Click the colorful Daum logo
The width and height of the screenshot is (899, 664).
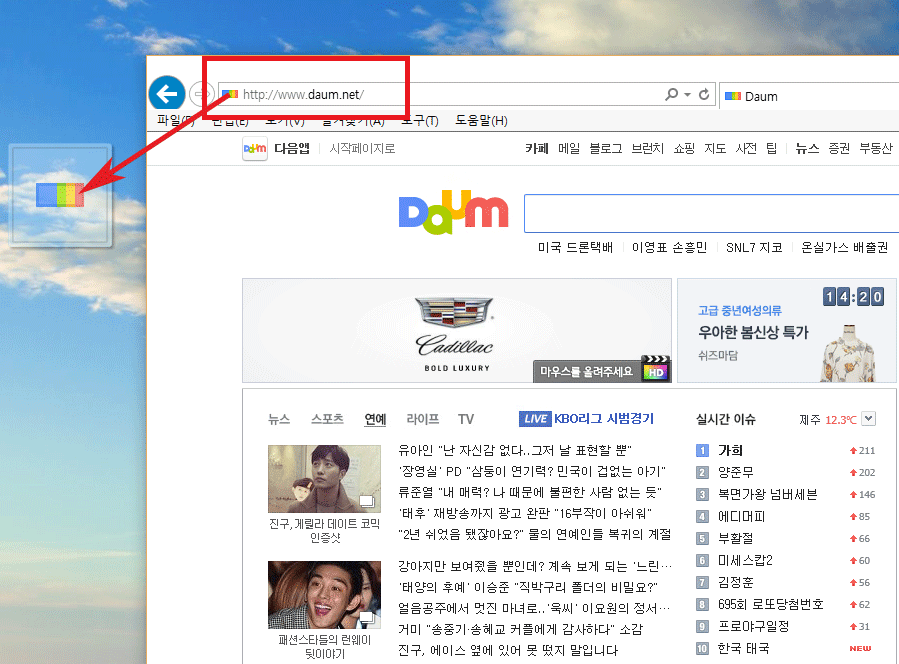(x=454, y=212)
